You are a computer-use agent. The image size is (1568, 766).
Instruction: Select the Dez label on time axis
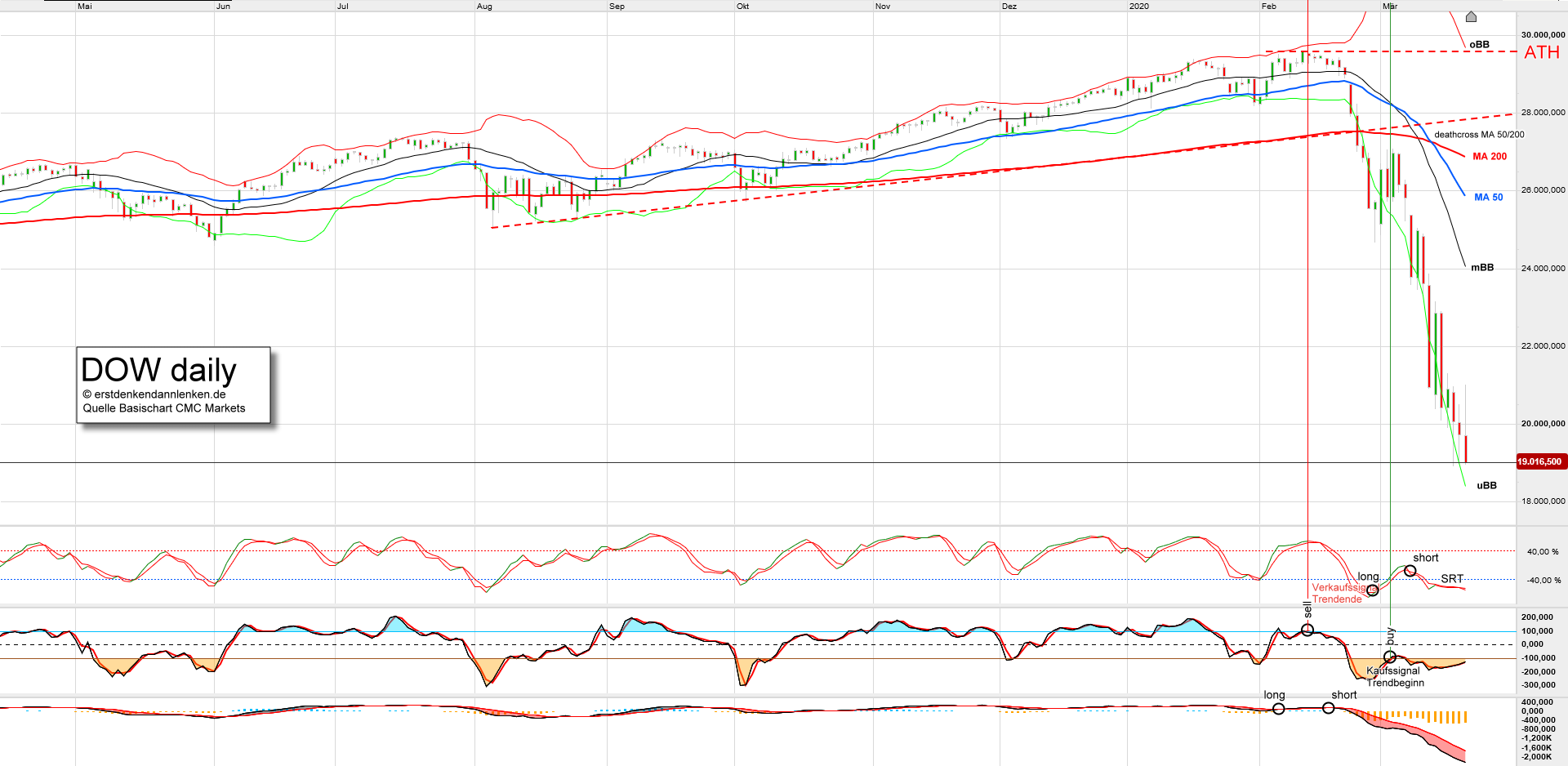(x=1009, y=7)
